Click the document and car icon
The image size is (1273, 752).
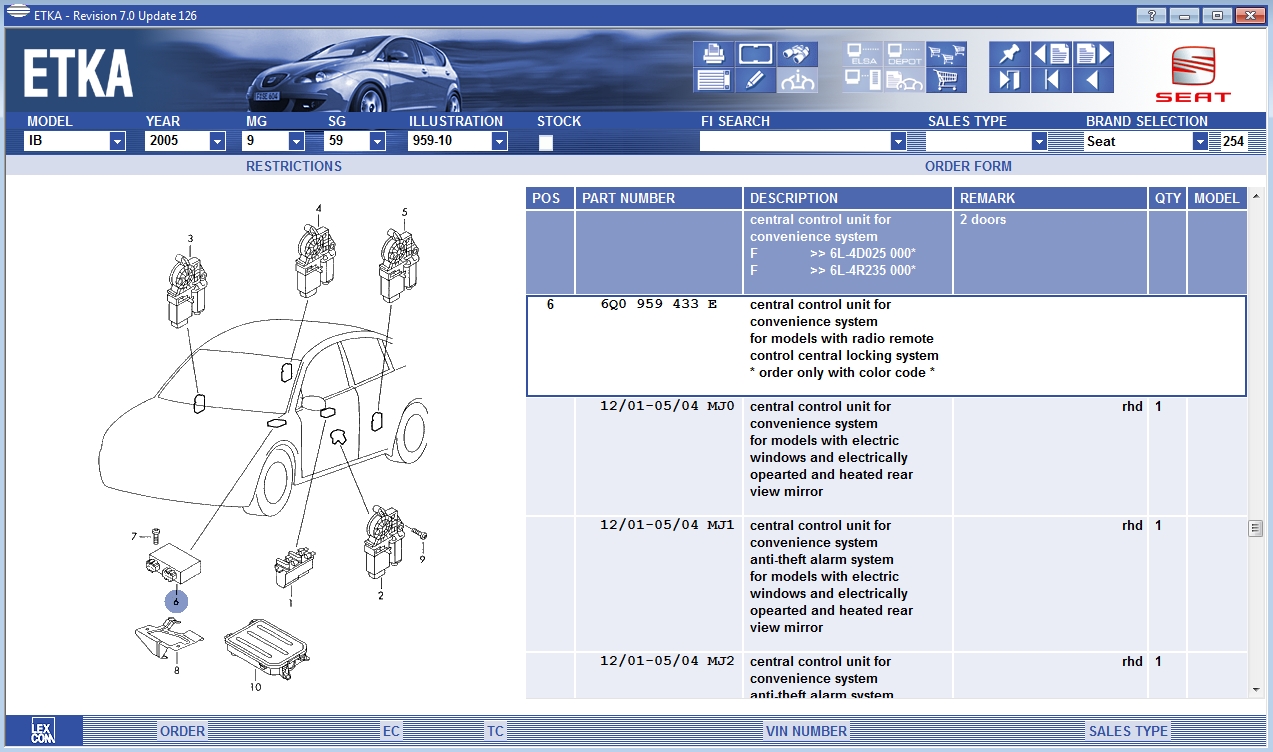904,80
